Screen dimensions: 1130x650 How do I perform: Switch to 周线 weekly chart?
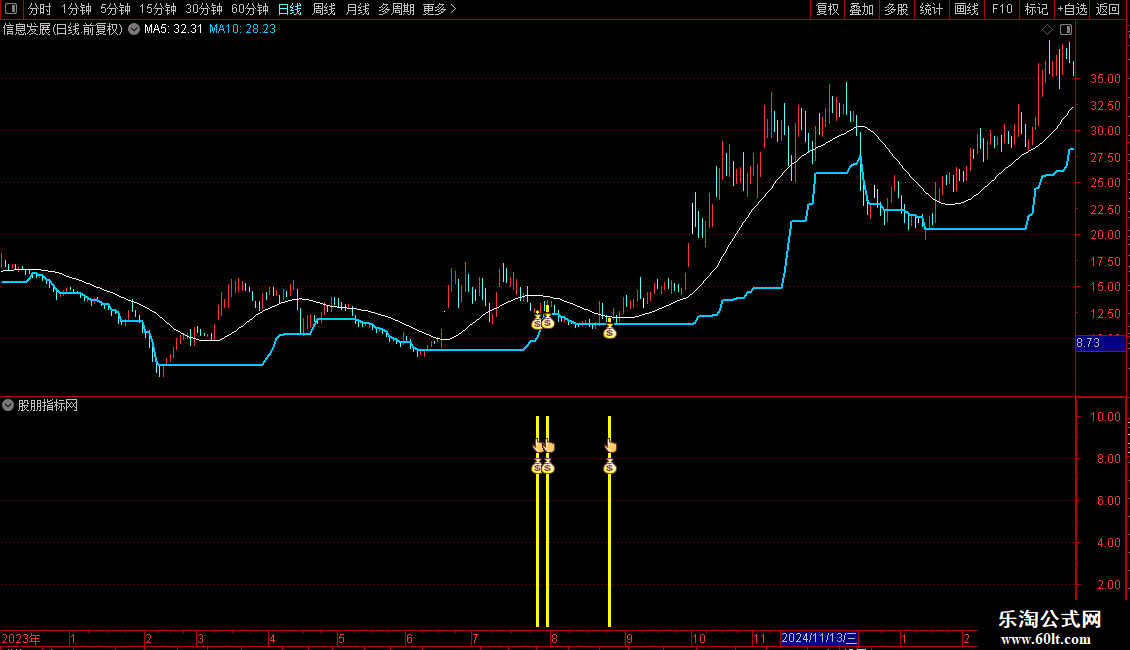[x=324, y=9]
